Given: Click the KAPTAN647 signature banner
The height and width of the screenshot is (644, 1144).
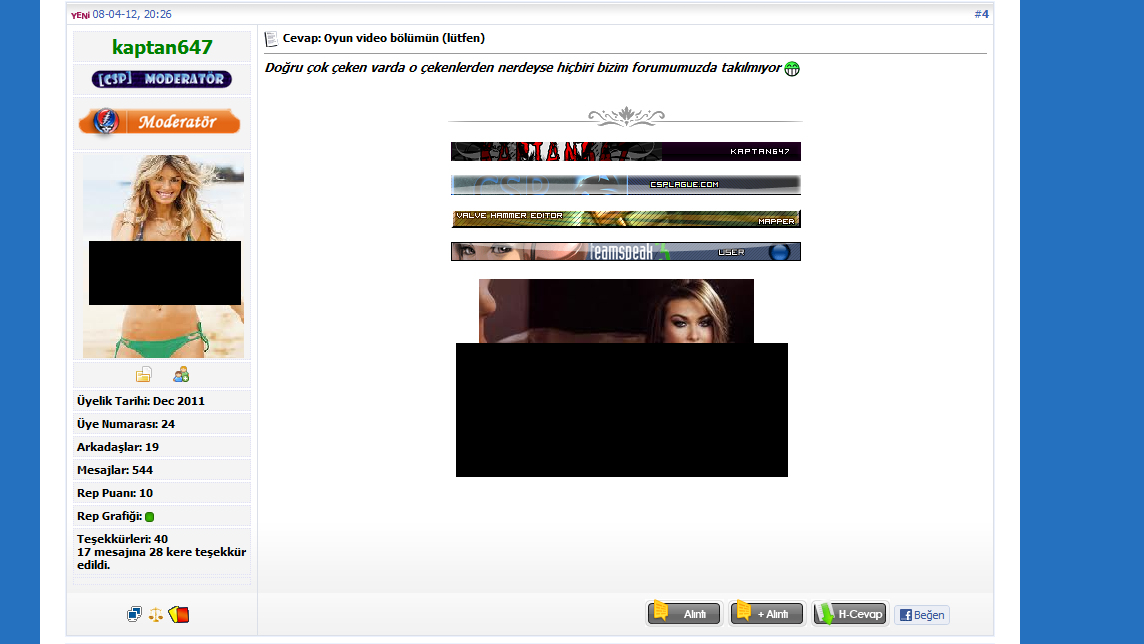Looking at the screenshot, I should coord(625,152).
